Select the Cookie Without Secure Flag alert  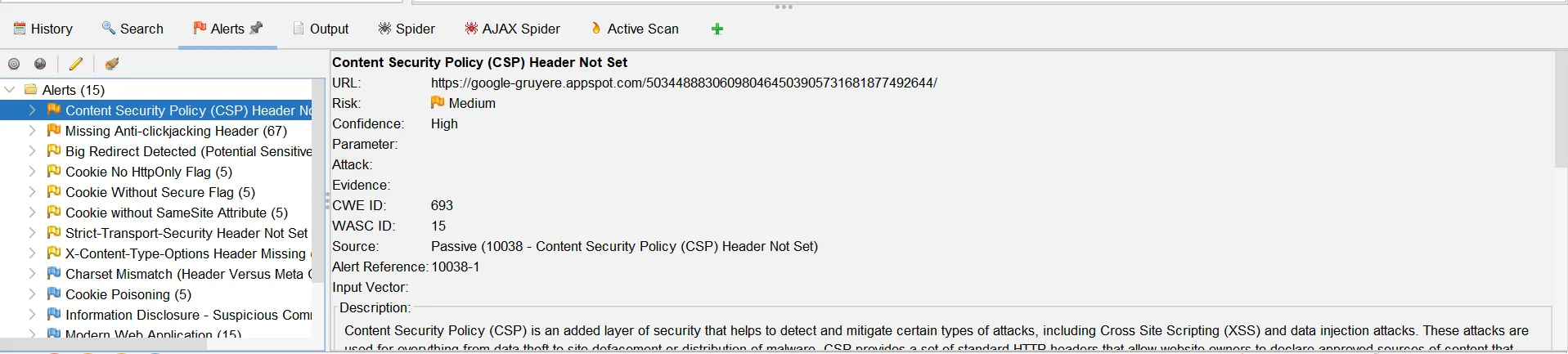159,192
